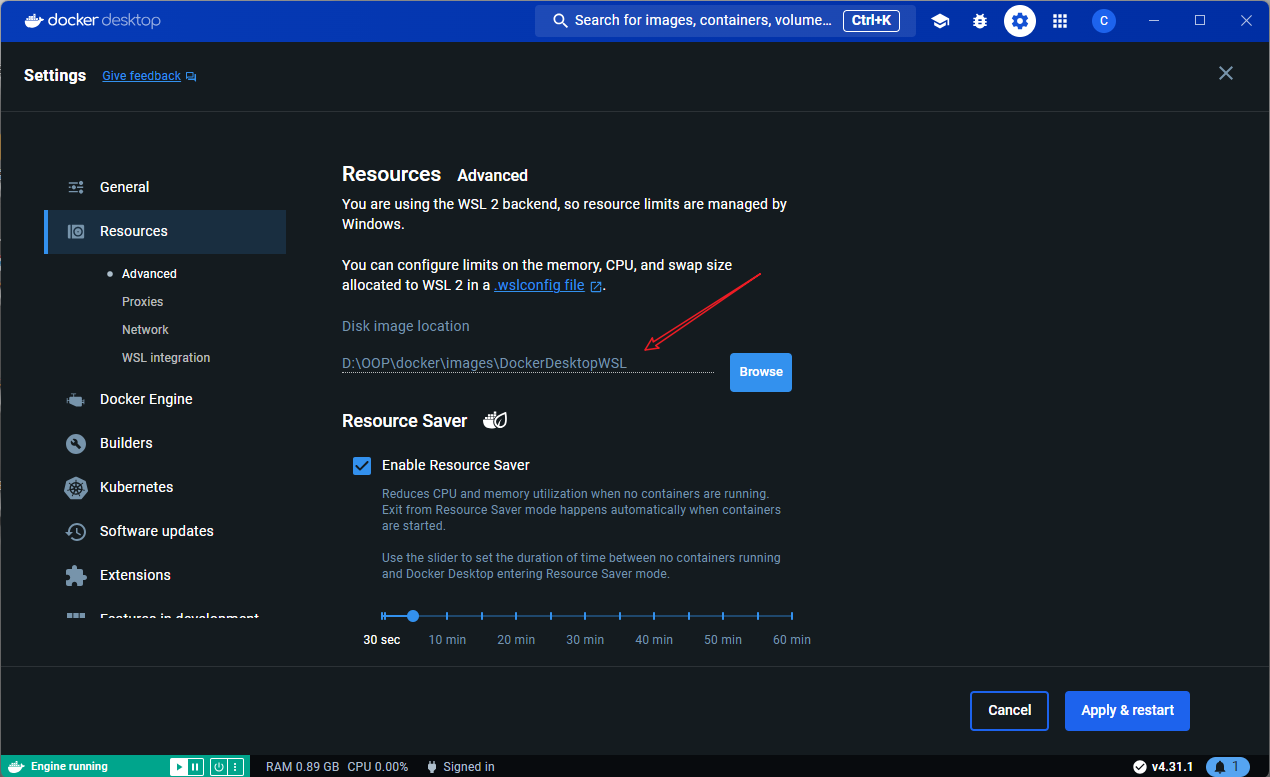Open the engine more options kebab menu

pos(235,767)
